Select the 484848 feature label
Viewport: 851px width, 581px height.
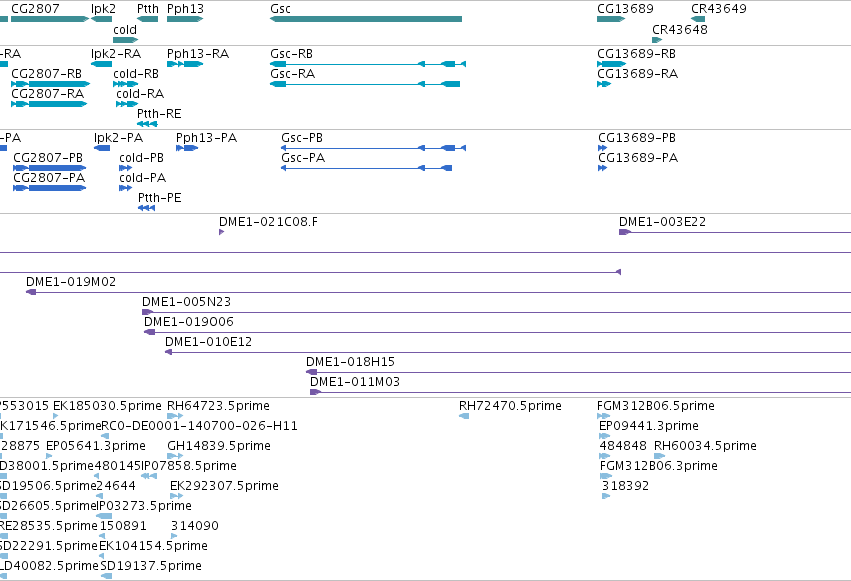coord(623,446)
